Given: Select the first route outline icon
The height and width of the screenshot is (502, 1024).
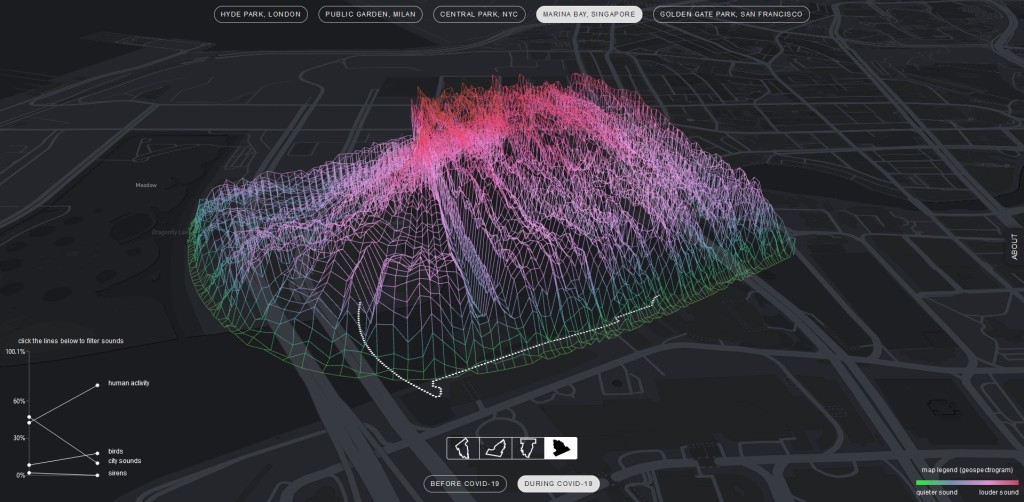Looking at the screenshot, I should pyautogui.click(x=463, y=449).
